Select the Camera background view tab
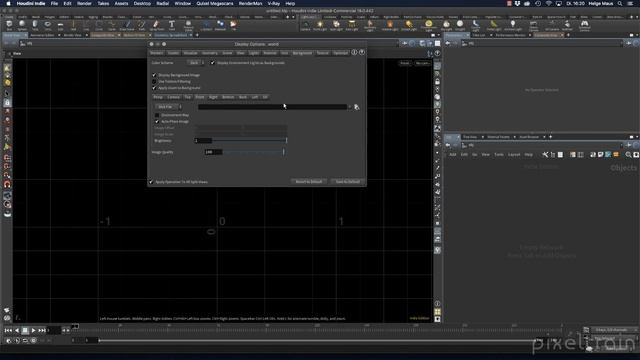640x360 pixels. tap(173, 97)
